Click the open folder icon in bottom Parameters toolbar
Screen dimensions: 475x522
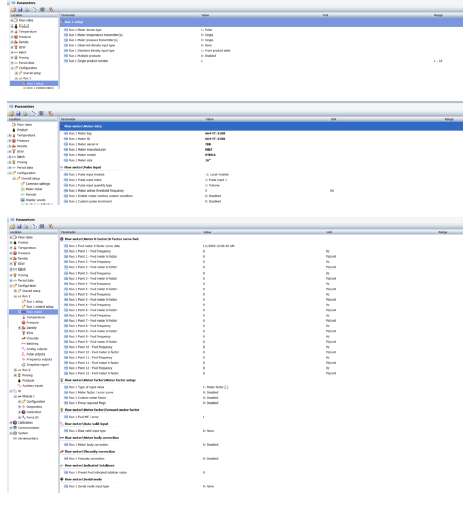(x=13, y=226)
